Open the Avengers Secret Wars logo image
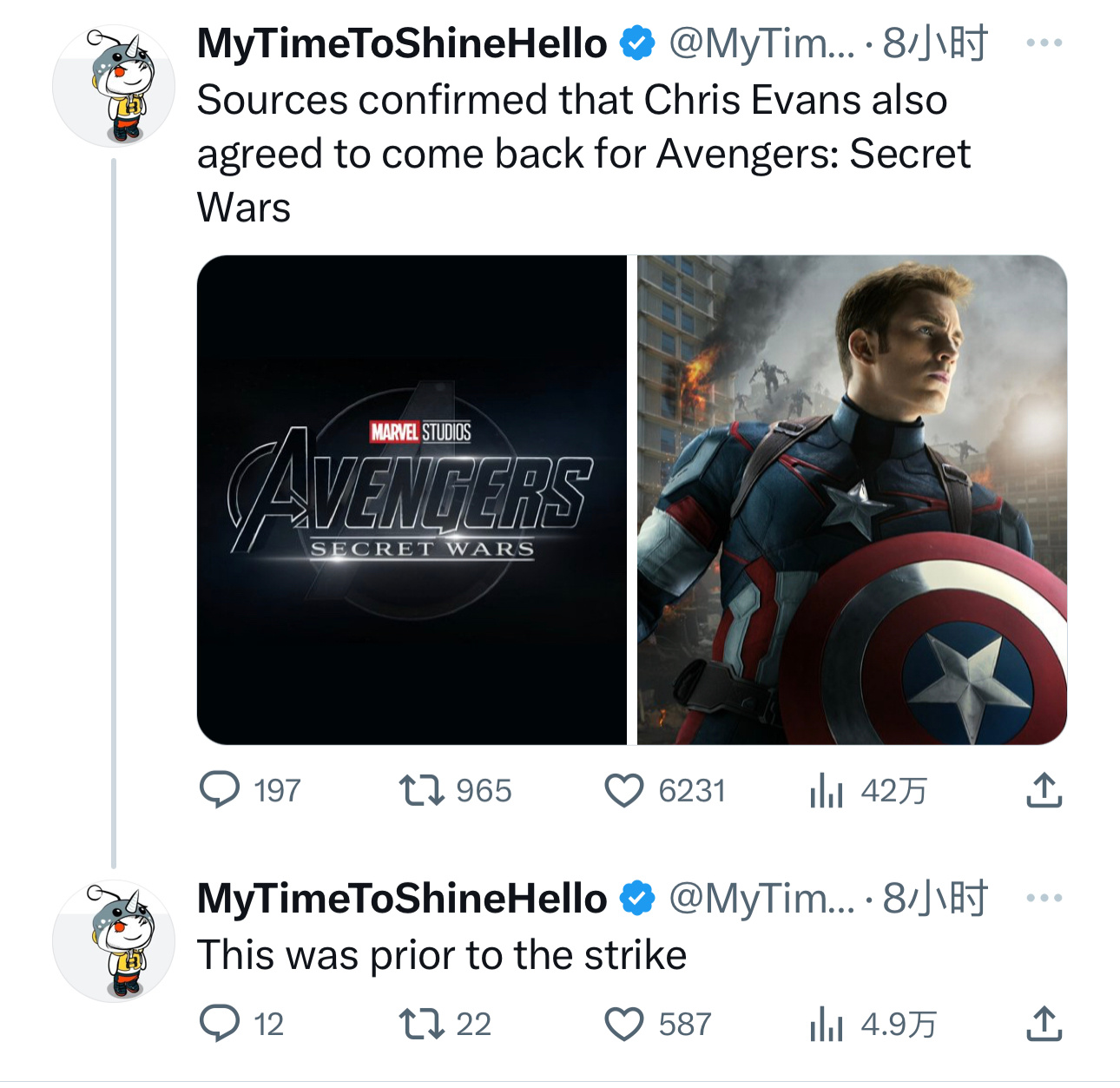Screen dimensions: 1120x1088 412,499
